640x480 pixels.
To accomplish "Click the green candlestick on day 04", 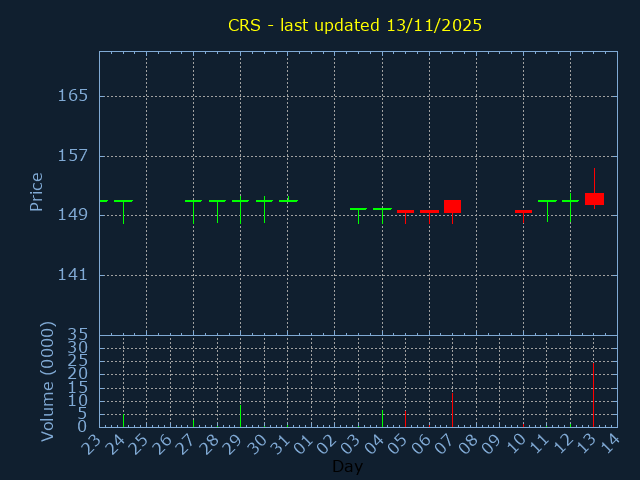I will click(382, 209).
